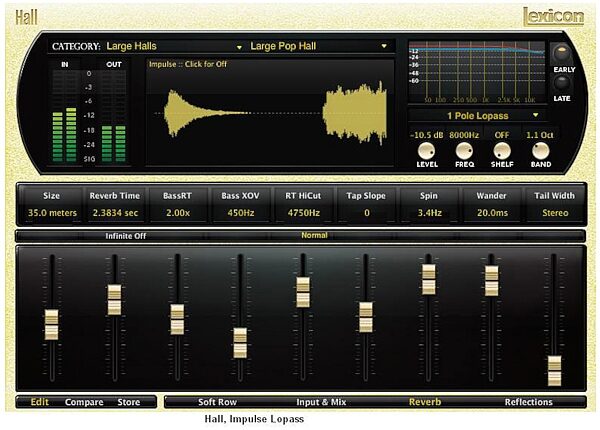The width and height of the screenshot is (600, 430).
Task: Click the EQ frequency response graph
Action: pyautogui.click(x=477, y=72)
